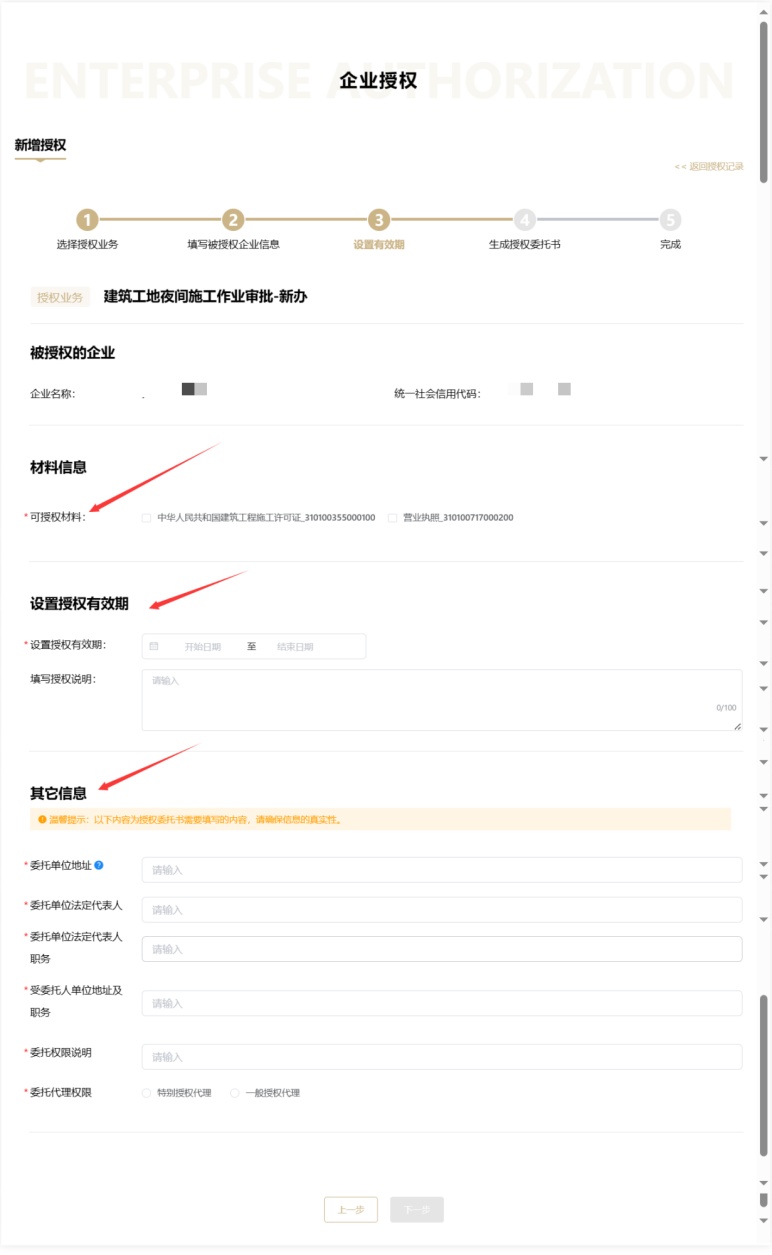Click the 0/100 character counter
This screenshot has width=772, height=1255.
tap(726, 708)
